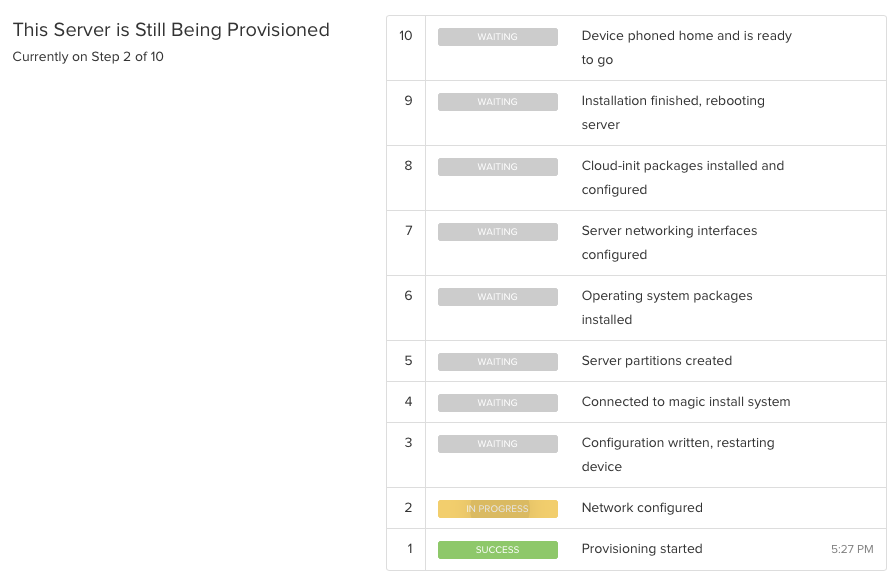This screenshot has height=586, width=892.
Task: Click 'Operating system packages installed' text
Action: 667,308
